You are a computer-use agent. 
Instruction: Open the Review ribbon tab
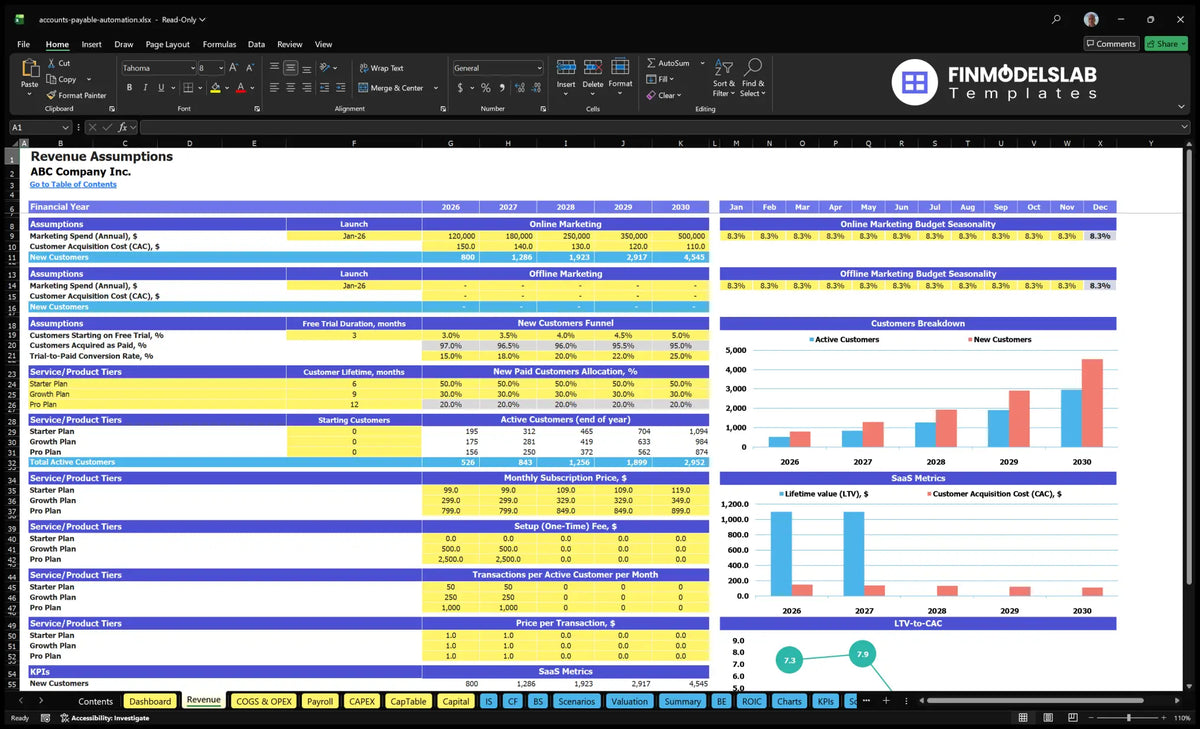(x=290, y=44)
